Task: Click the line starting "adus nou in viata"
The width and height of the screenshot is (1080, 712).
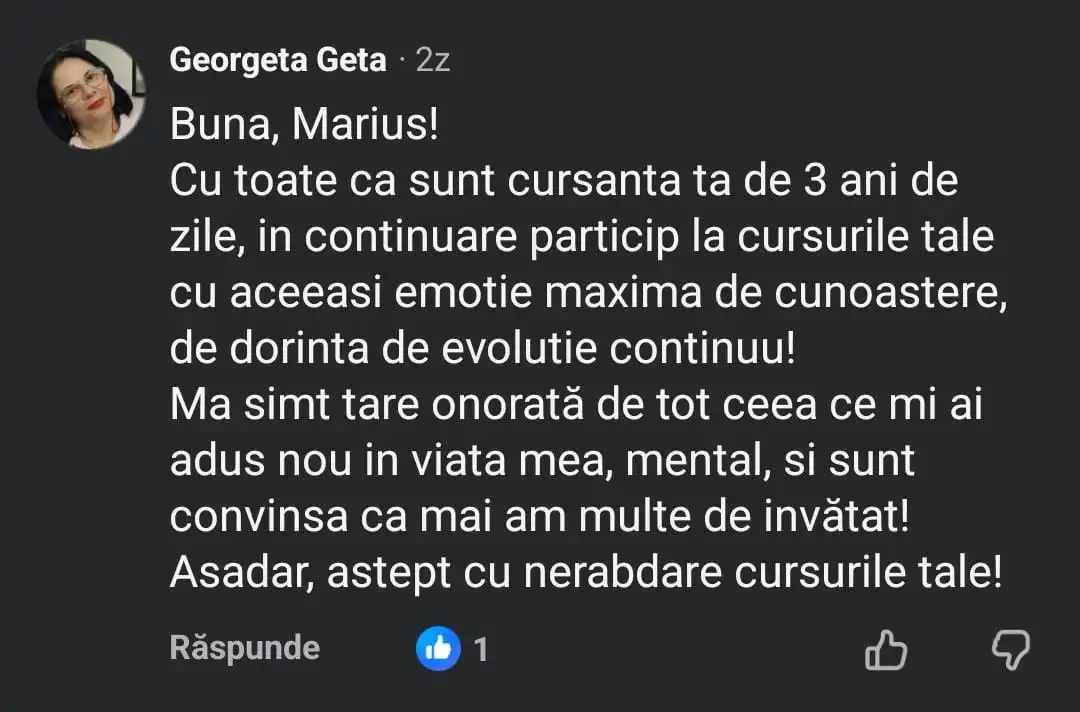Action: click(543, 461)
